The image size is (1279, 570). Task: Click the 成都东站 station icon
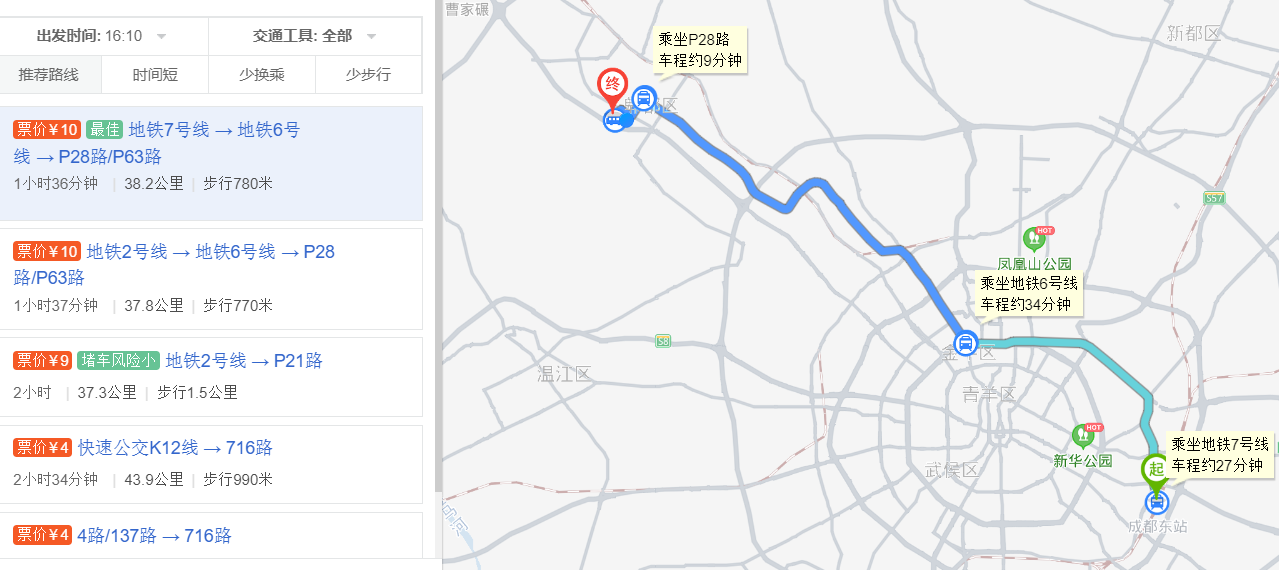(x=1157, y=502)
